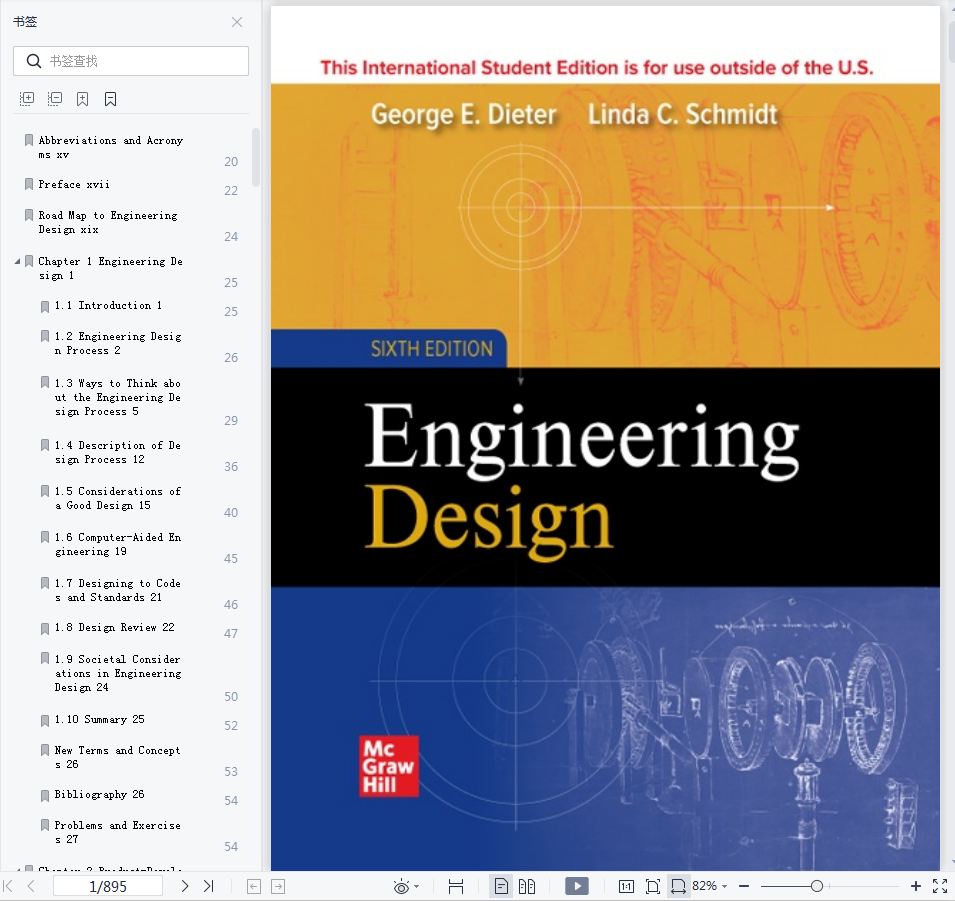Click bookmark ribbon icon beside 1.10 Summary
The image size is (955, 901).
pyautogui.click(x=44, y=721)
